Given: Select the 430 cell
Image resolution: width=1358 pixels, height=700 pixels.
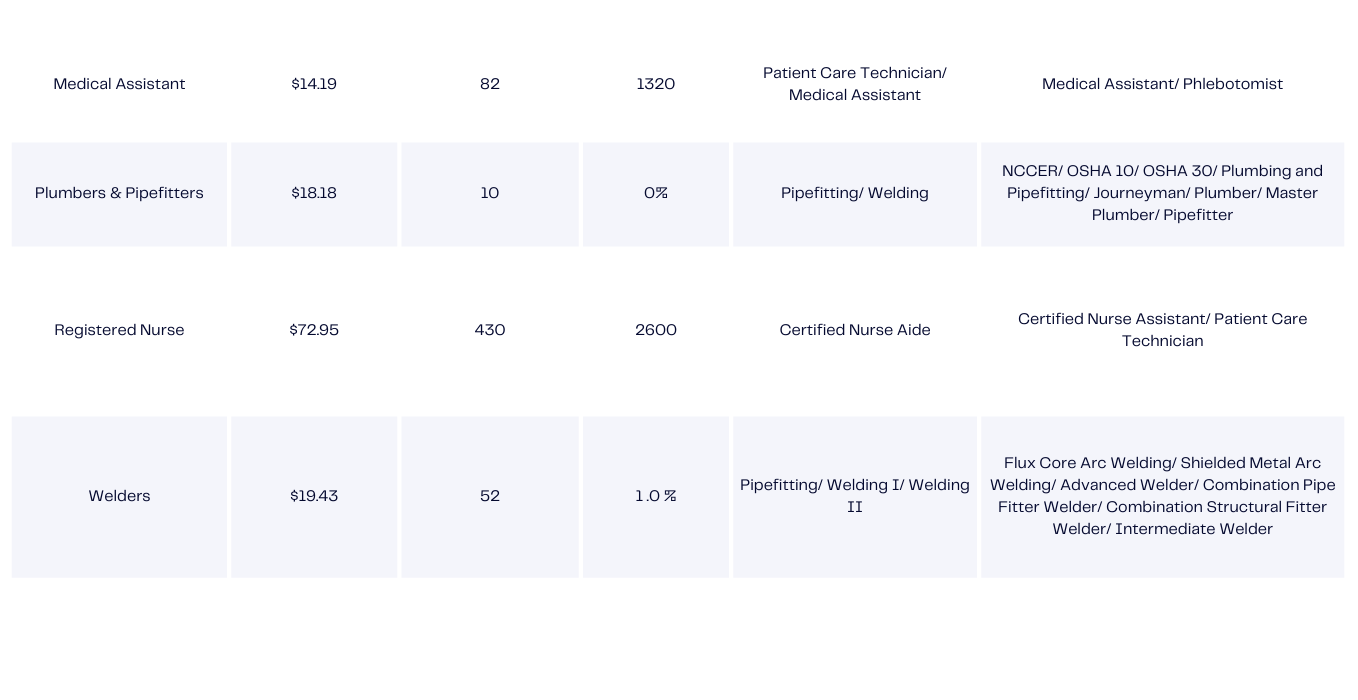Looking at the screenshot, I should click(x=490, y=330).
